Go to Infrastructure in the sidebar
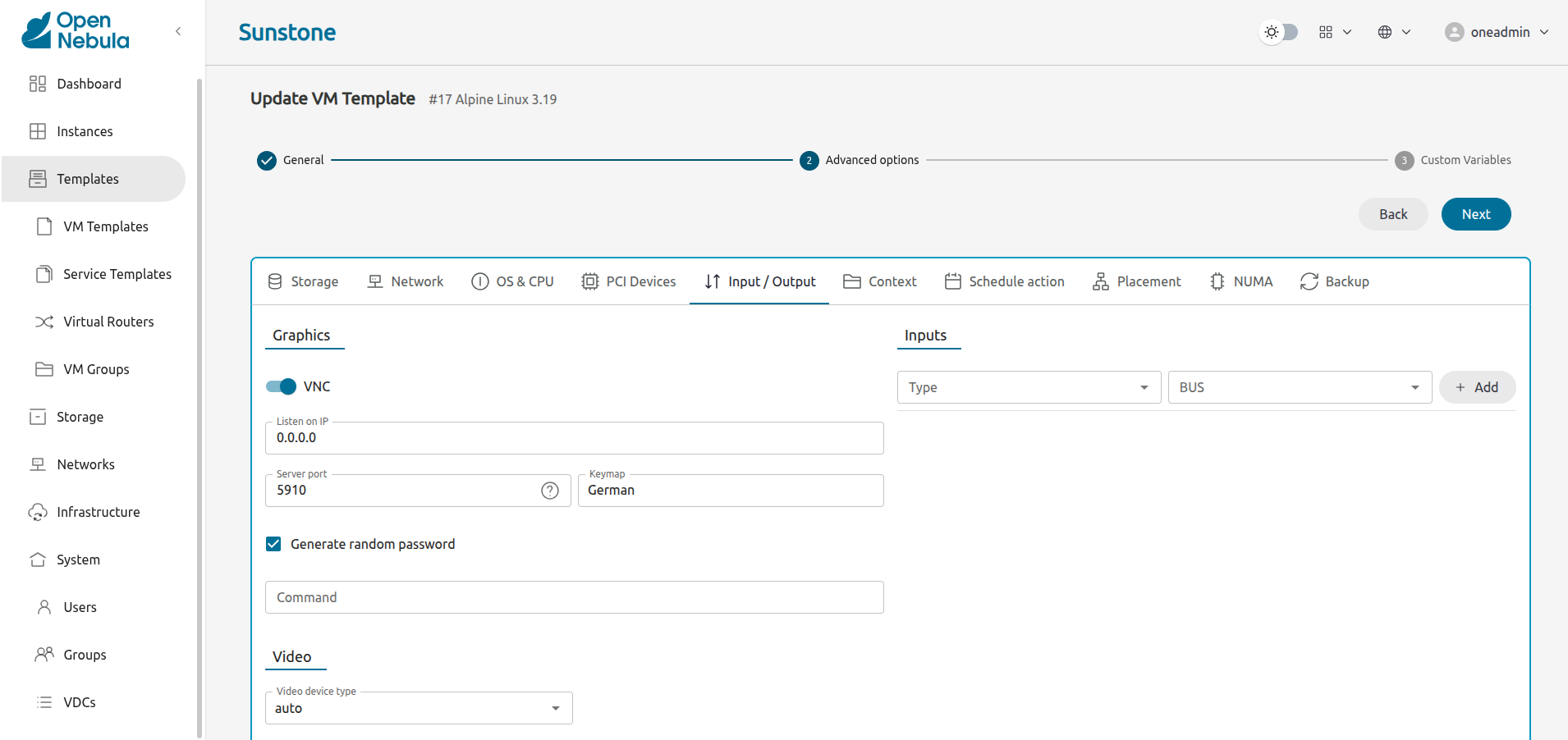The width and height of the screenshot is (1568, 740). [x=98, y=512]
